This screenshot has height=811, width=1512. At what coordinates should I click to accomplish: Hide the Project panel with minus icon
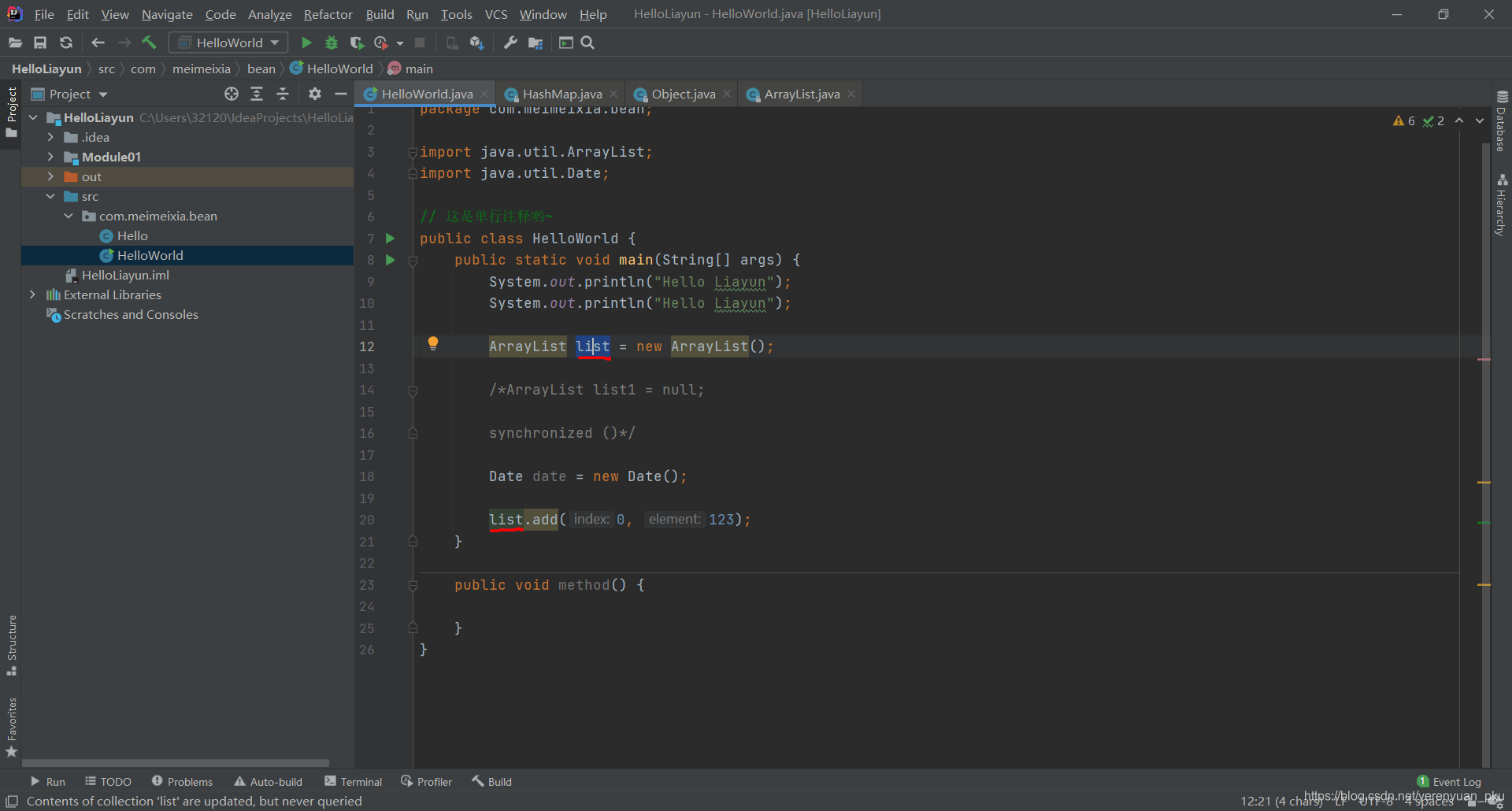(x=340, y=94)
